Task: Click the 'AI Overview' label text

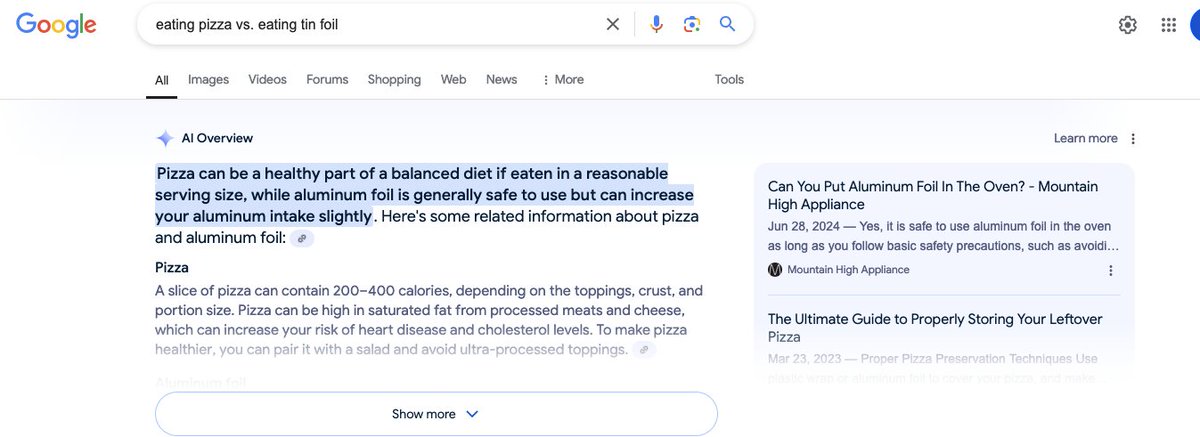Action: 217,139
